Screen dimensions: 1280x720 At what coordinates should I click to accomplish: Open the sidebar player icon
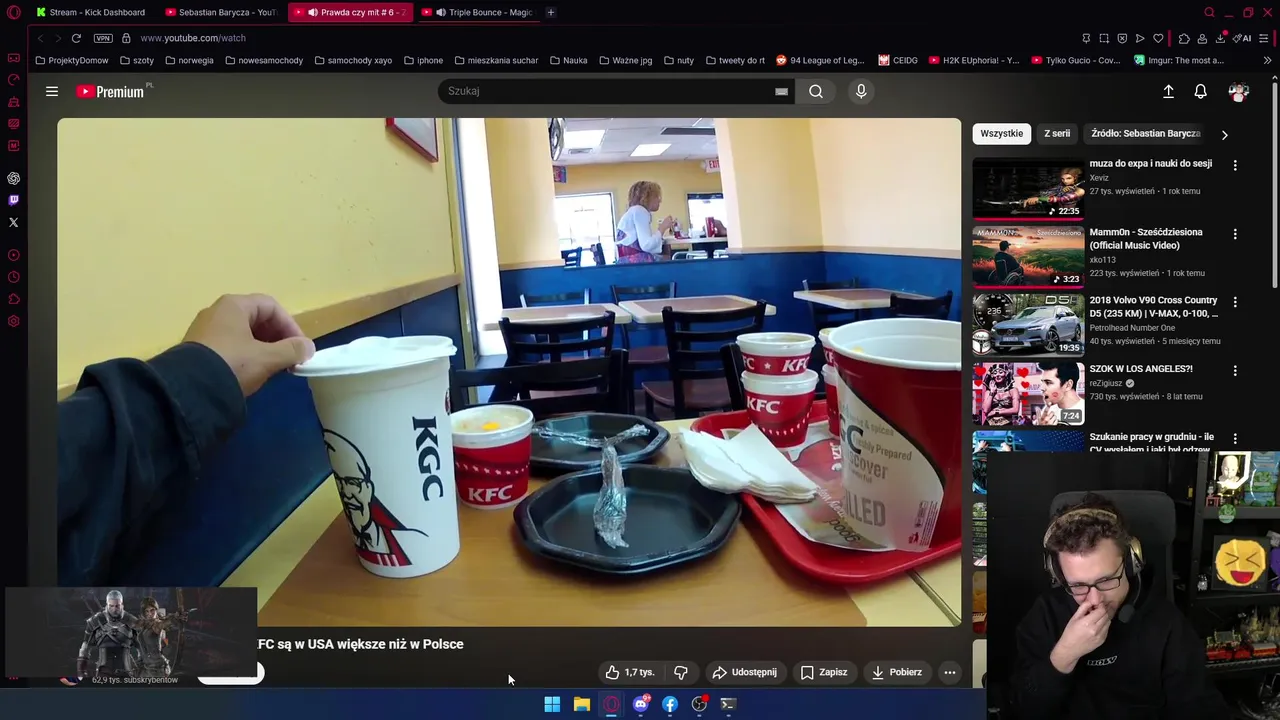[x=13, y=255]
